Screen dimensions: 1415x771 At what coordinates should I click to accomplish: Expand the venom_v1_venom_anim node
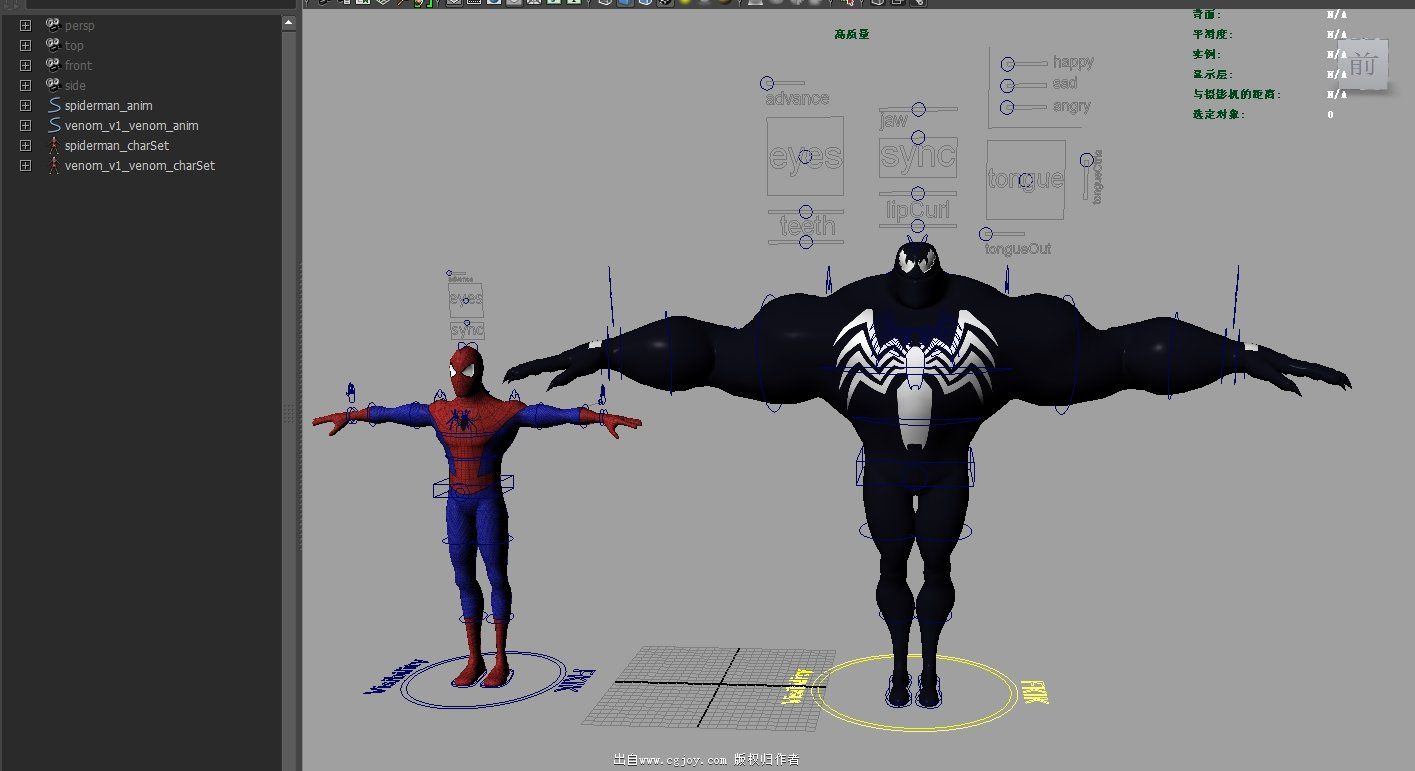coord(25,125)
